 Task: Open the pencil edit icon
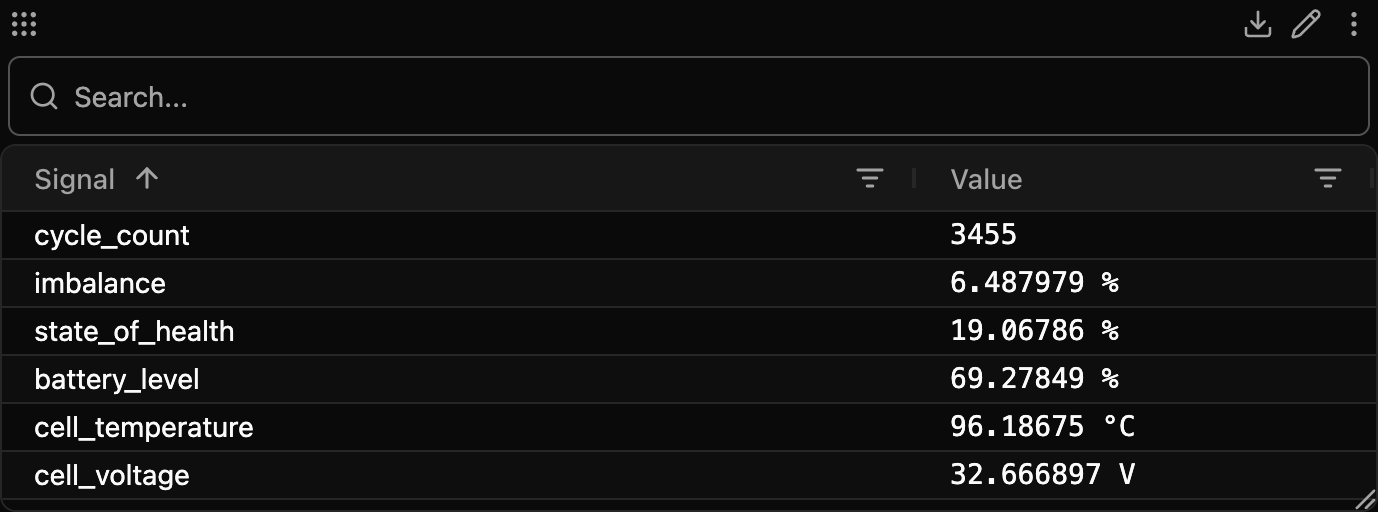pos(1306,24)
